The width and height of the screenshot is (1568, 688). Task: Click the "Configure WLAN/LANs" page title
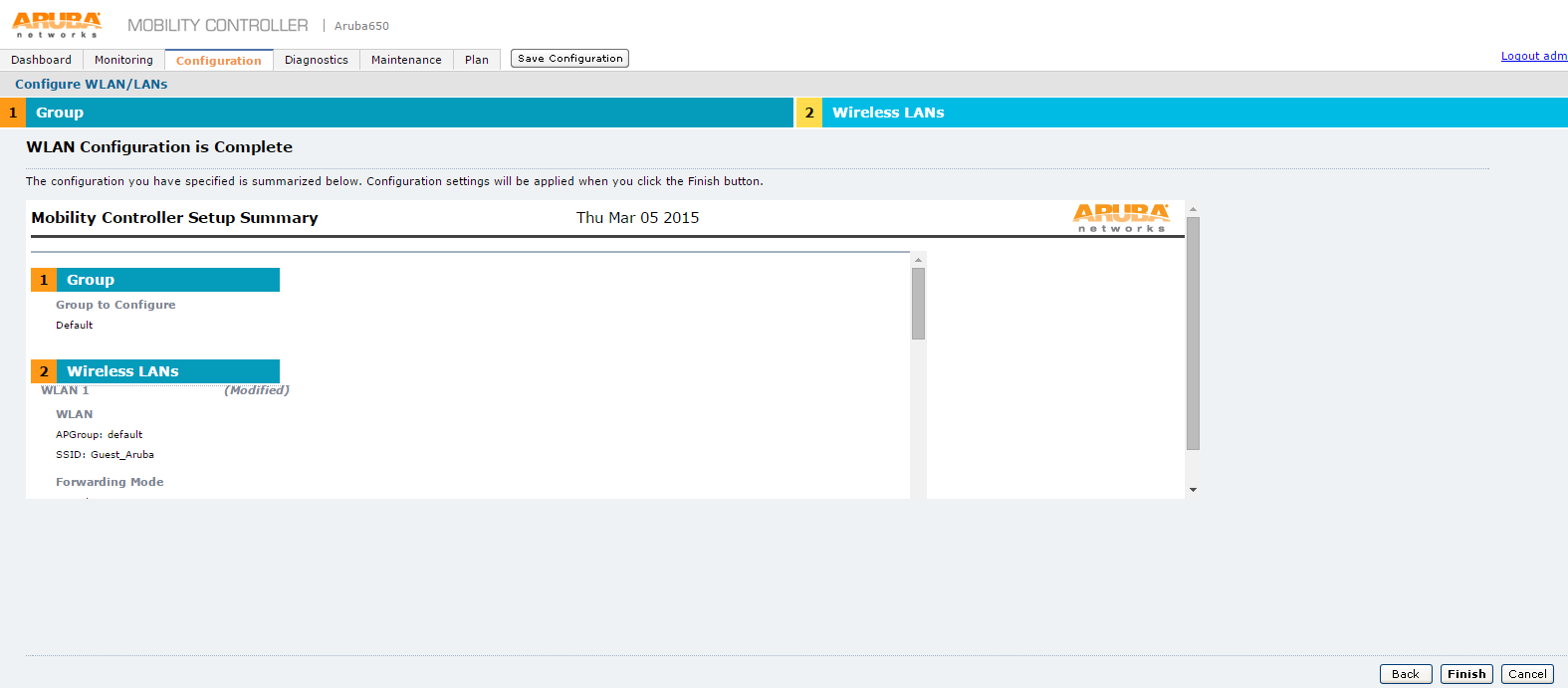point(92,85)
